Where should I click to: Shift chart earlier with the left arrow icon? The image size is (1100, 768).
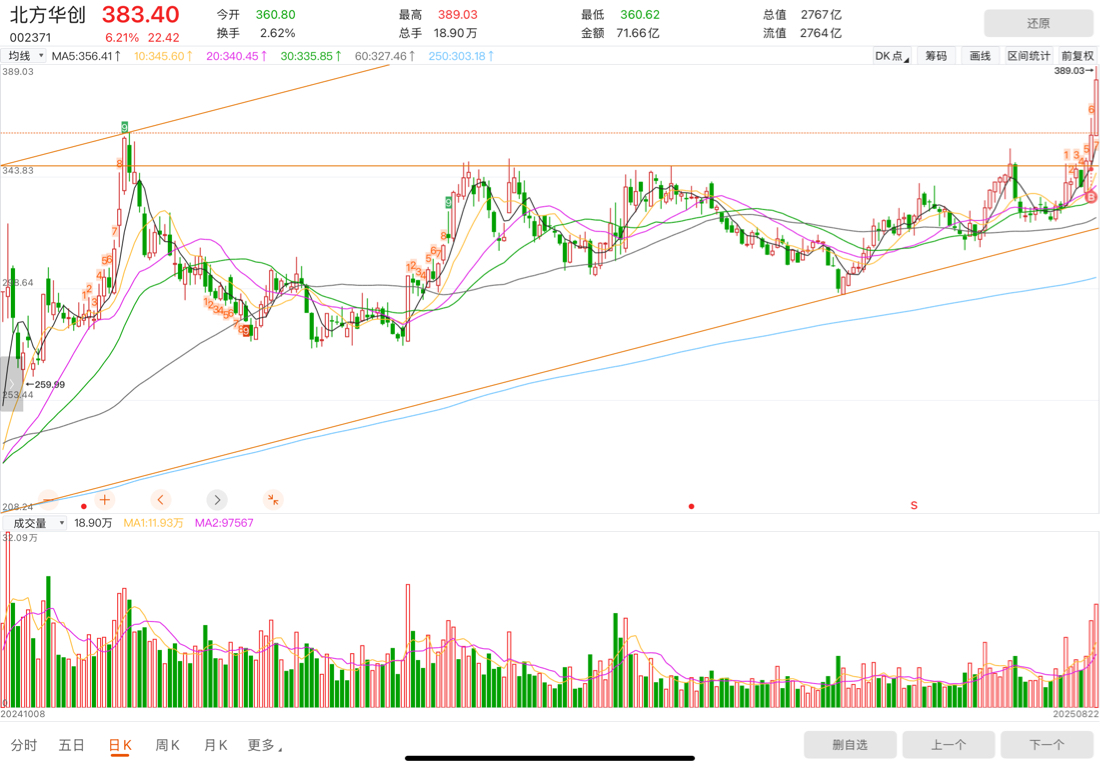tap(161, 499)
